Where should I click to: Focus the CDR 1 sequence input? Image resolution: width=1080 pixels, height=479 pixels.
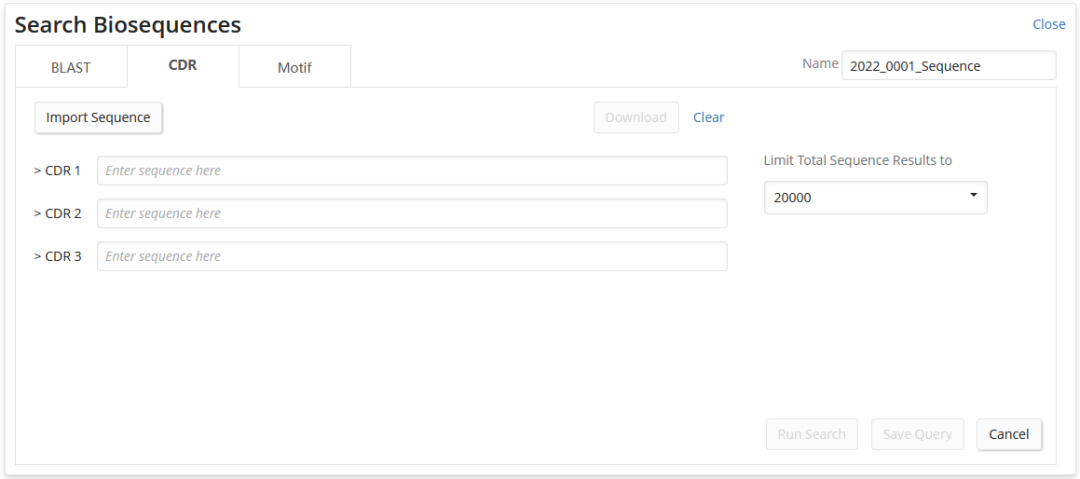click(412, 171)
